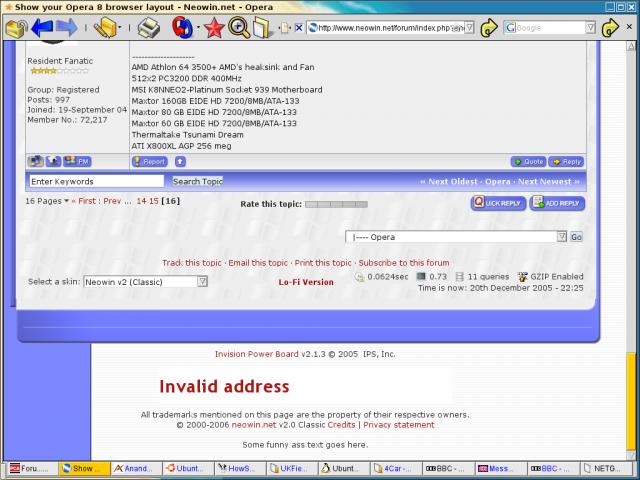The width and height of the screenshot is (640, 480).
Task: Click search Go arrow beside Google field
Action: (610, 28)
